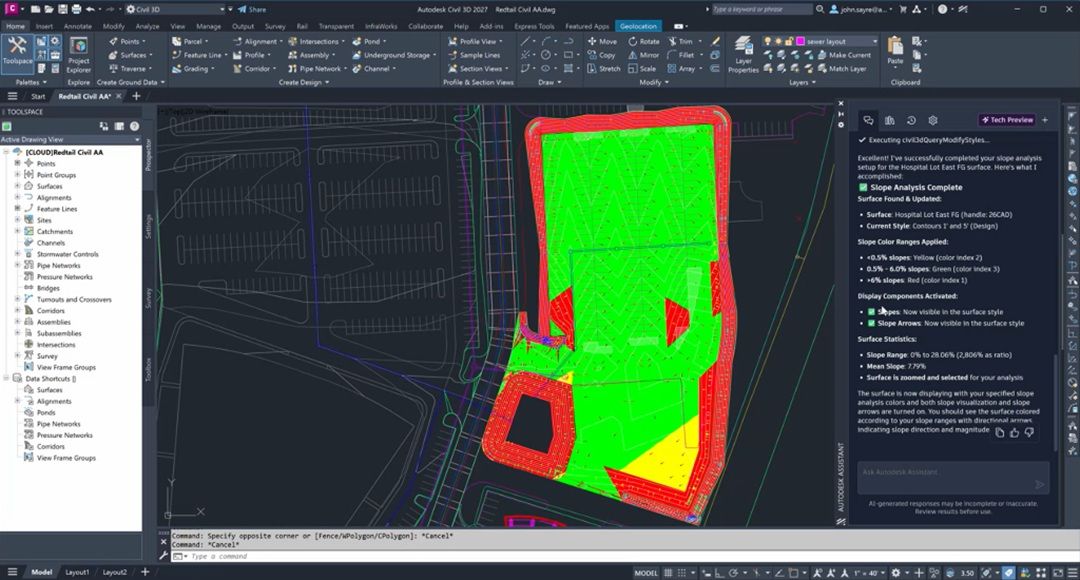Expand the Pipe Networks tree node in Prospector

pos(17,265)
